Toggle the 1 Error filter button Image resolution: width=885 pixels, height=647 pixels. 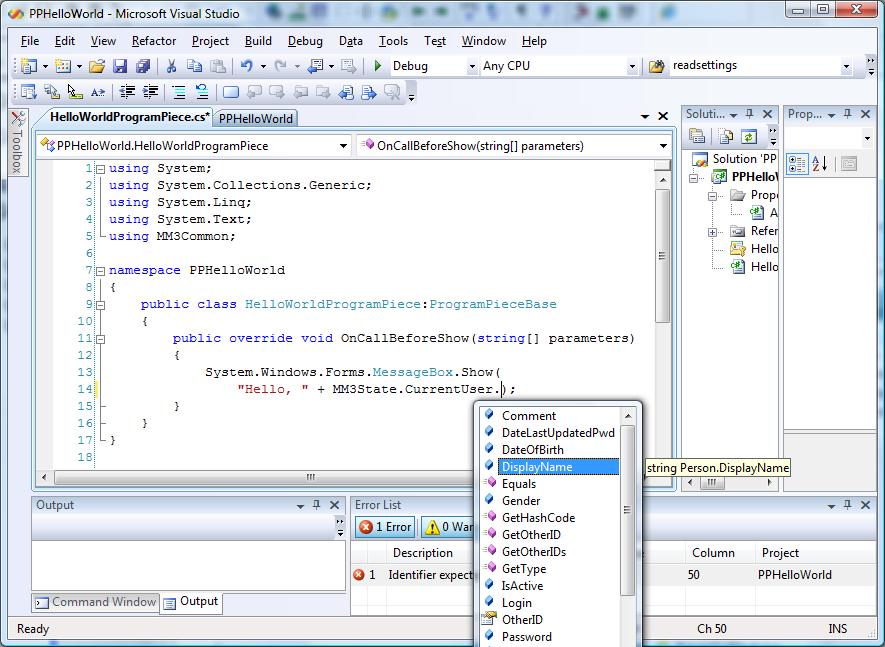385,527
